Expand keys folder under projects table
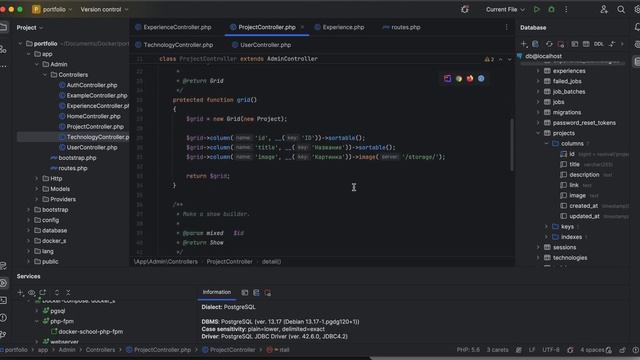The width and height of the screenshot is (640, 360). tap(547, 227)
